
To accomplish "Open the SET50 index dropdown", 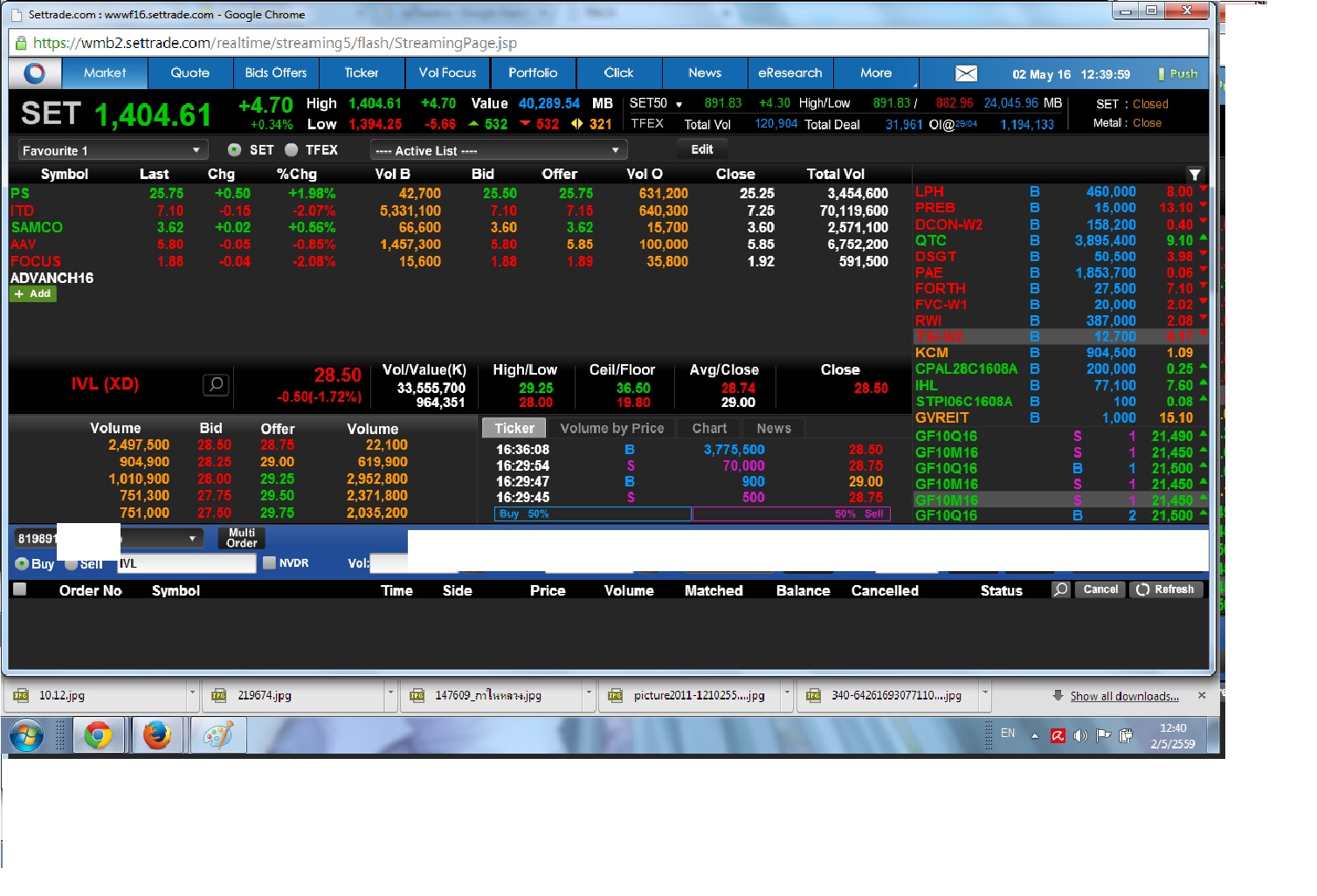I will tap(679, 104).
